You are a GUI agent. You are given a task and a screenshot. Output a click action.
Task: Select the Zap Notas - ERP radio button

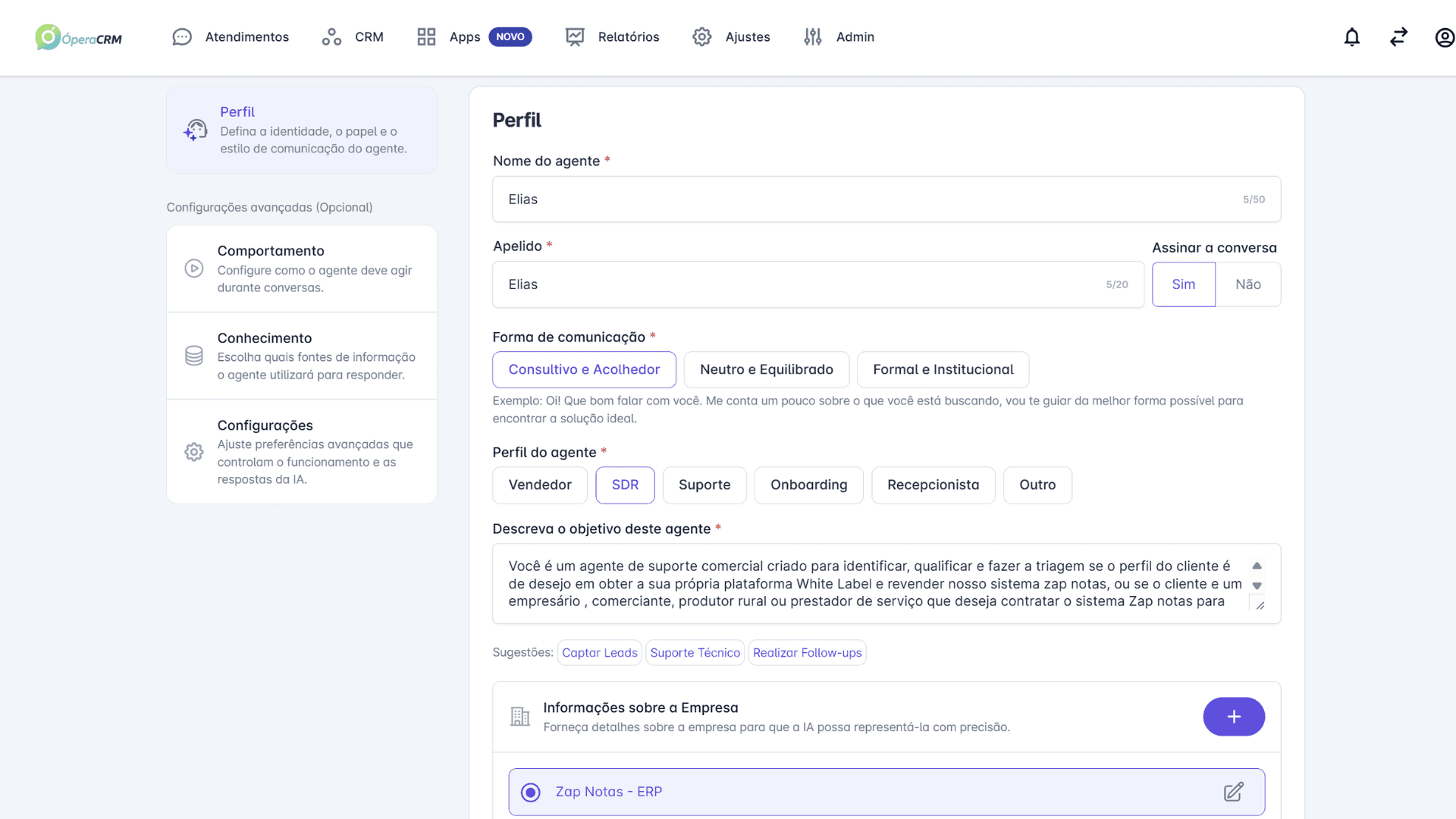[531, 792]
